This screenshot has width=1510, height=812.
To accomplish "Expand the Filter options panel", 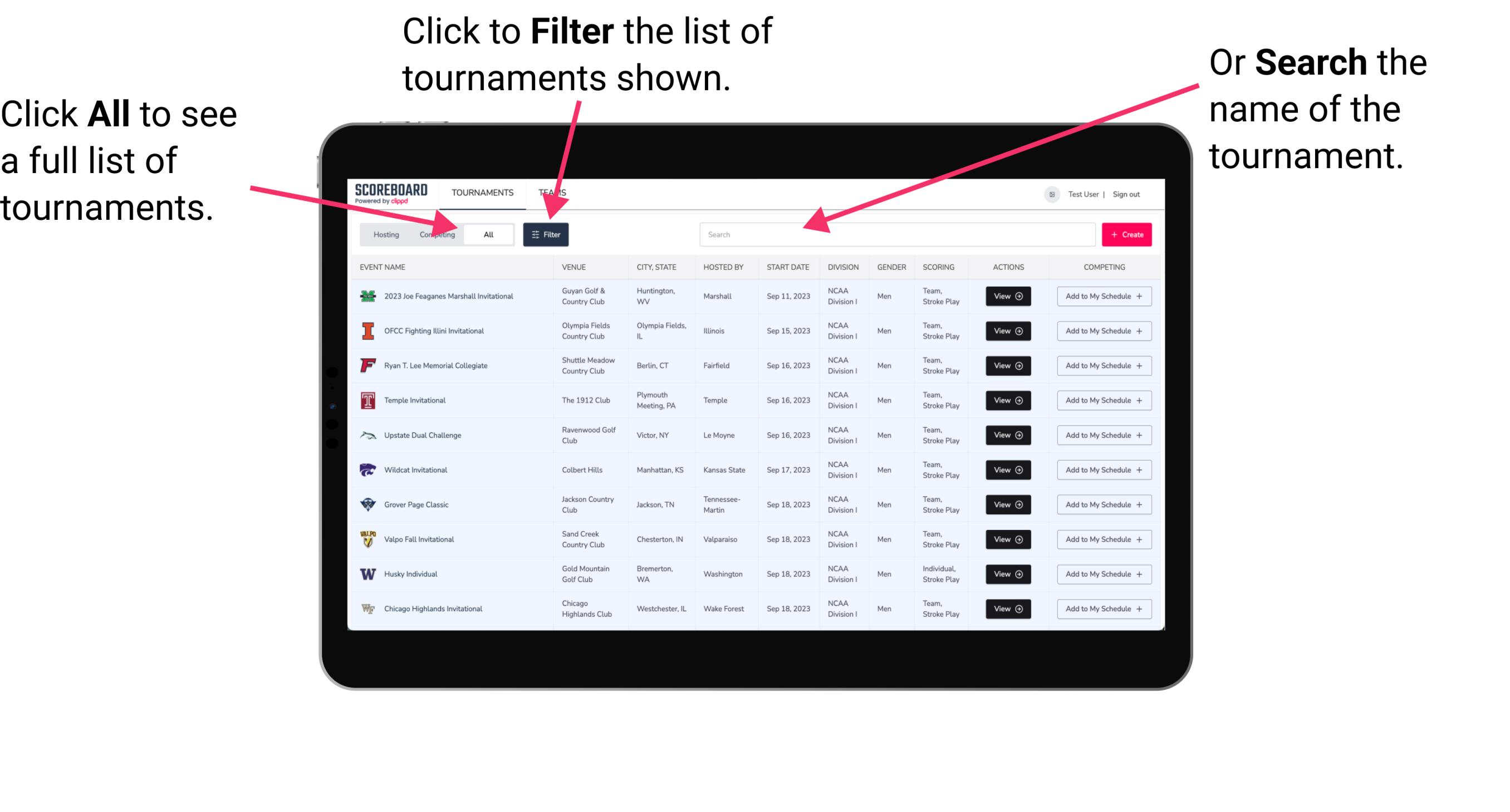I will point(547,234).
